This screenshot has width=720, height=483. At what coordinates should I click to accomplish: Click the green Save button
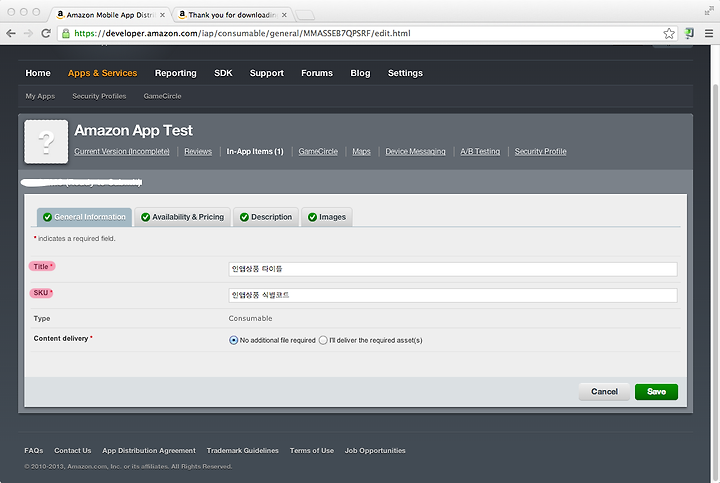pyautogui.click(x=656, y=392)
